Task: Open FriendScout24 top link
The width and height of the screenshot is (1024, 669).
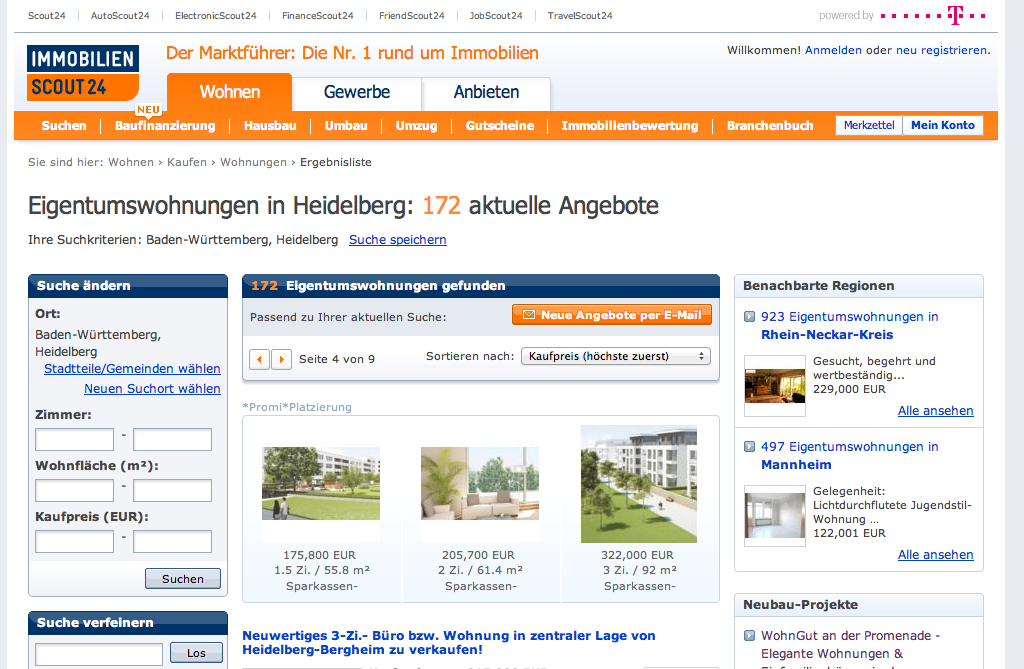Action: tap(411, 16)
